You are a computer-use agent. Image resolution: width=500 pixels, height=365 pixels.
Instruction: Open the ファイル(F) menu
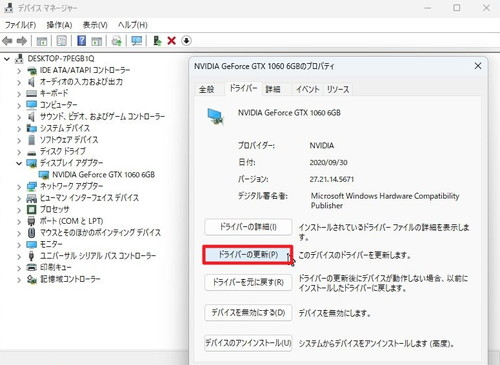(20, 25)
